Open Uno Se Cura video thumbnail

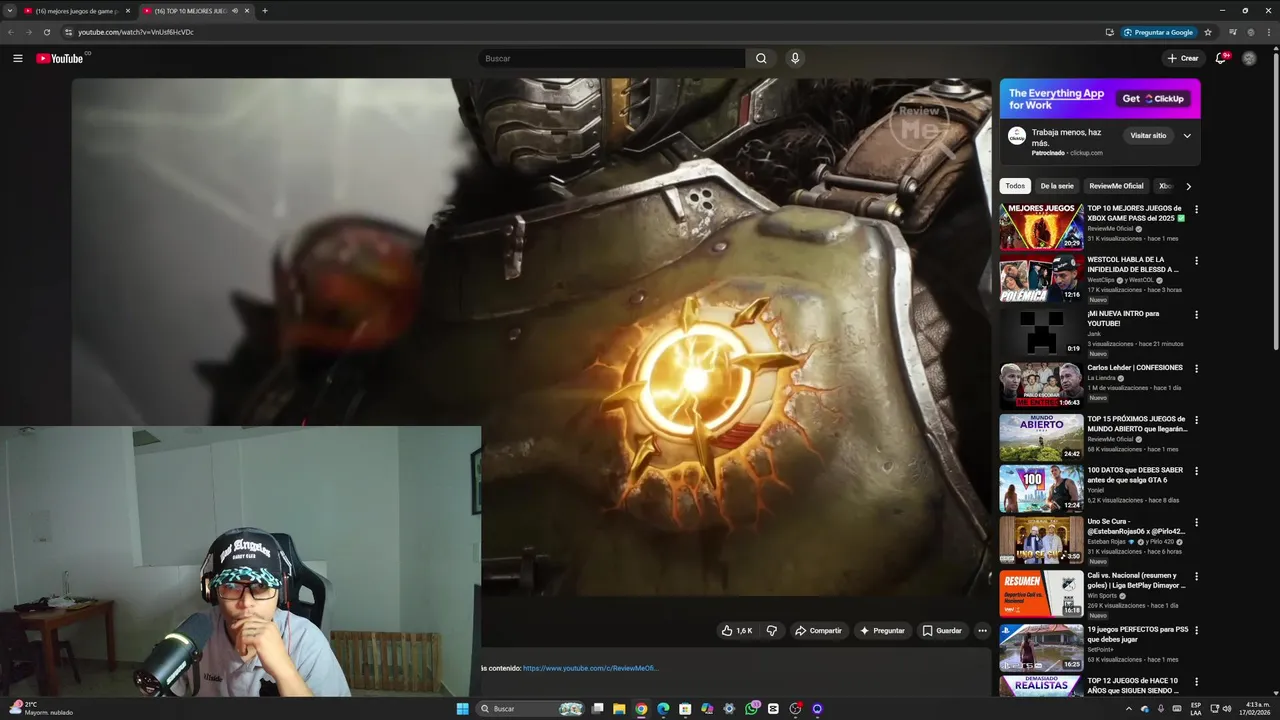tap(1041, 540)
